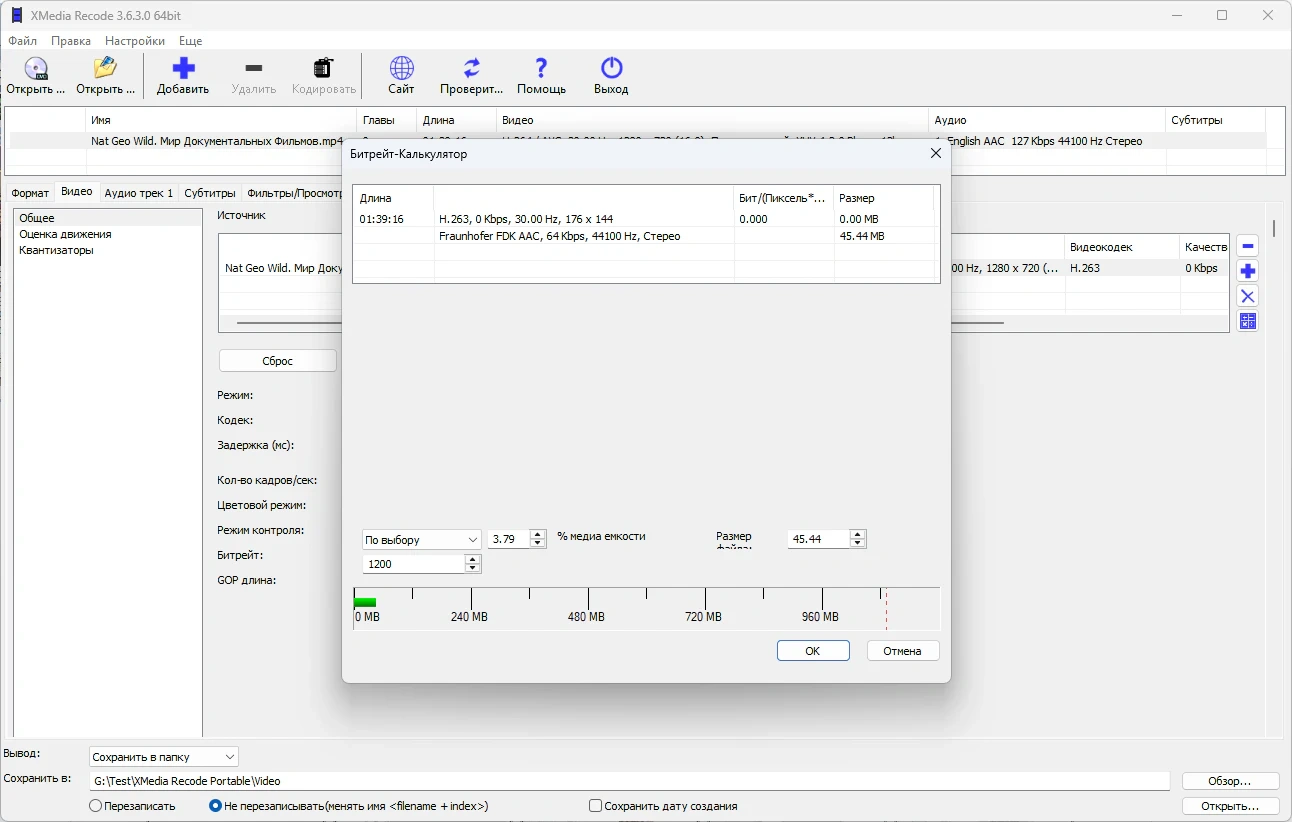Click the blue plus Добавить icon
1292x822 pixels.
pyautogui.click(x=183, y=68)
